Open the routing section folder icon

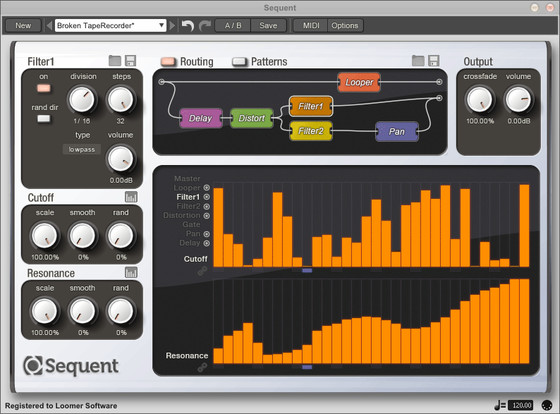tap(418, 61)
